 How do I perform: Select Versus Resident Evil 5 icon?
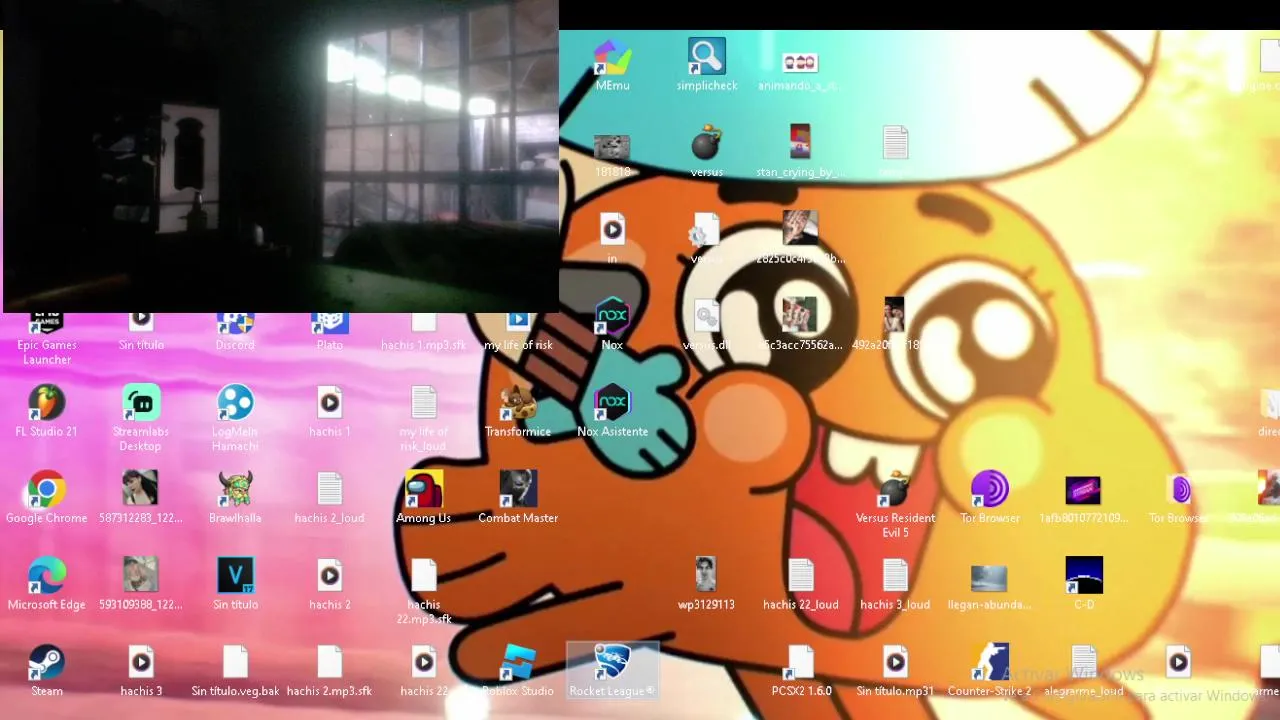tap(895, 505)
